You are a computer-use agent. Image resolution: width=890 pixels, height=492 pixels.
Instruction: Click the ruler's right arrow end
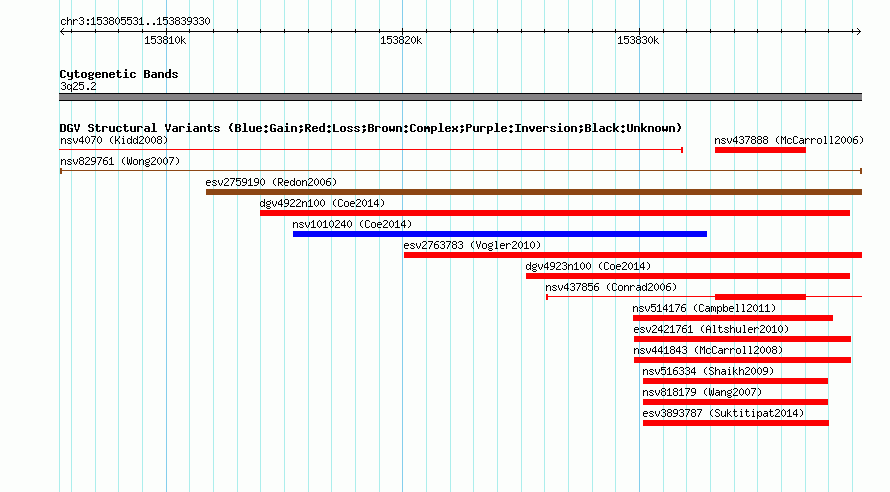tap(858, 32)
